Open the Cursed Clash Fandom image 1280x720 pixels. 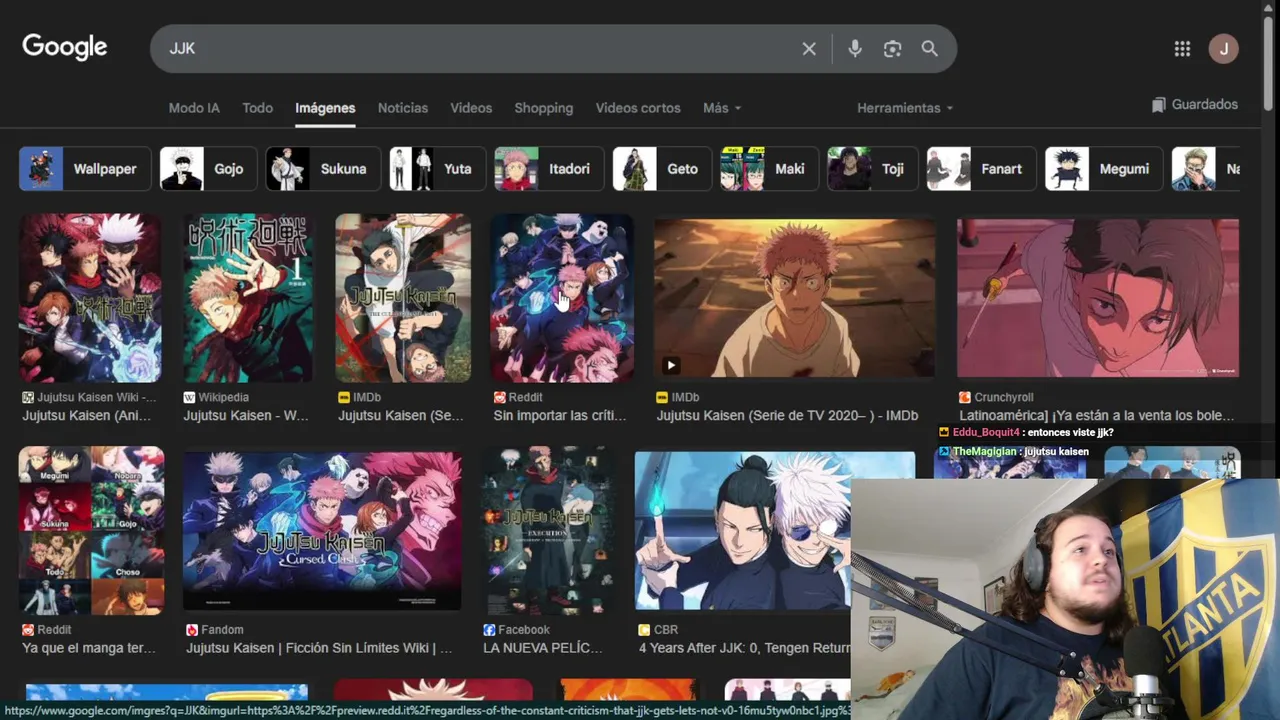(x=322, y=531)
